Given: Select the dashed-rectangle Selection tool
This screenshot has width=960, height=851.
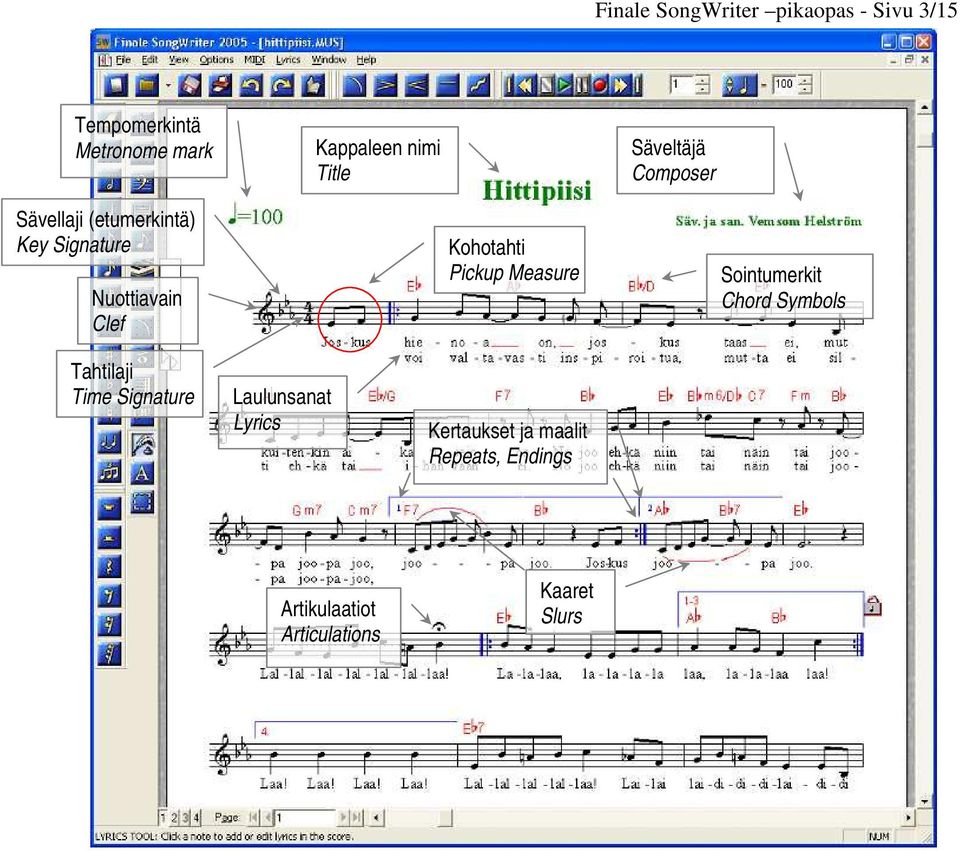Looking at the screenshot, I should point(142,502).
